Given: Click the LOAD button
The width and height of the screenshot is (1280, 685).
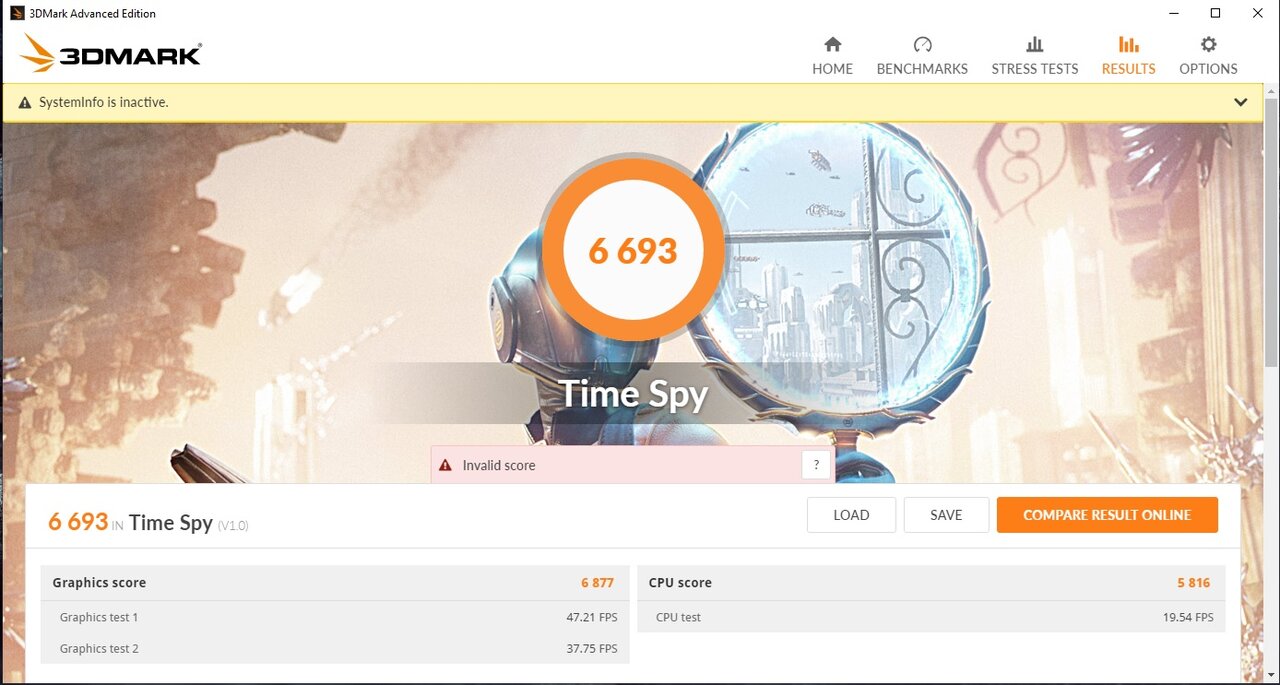Looking at the screenshot, I should pyautogui.click(x=851, y=515).
